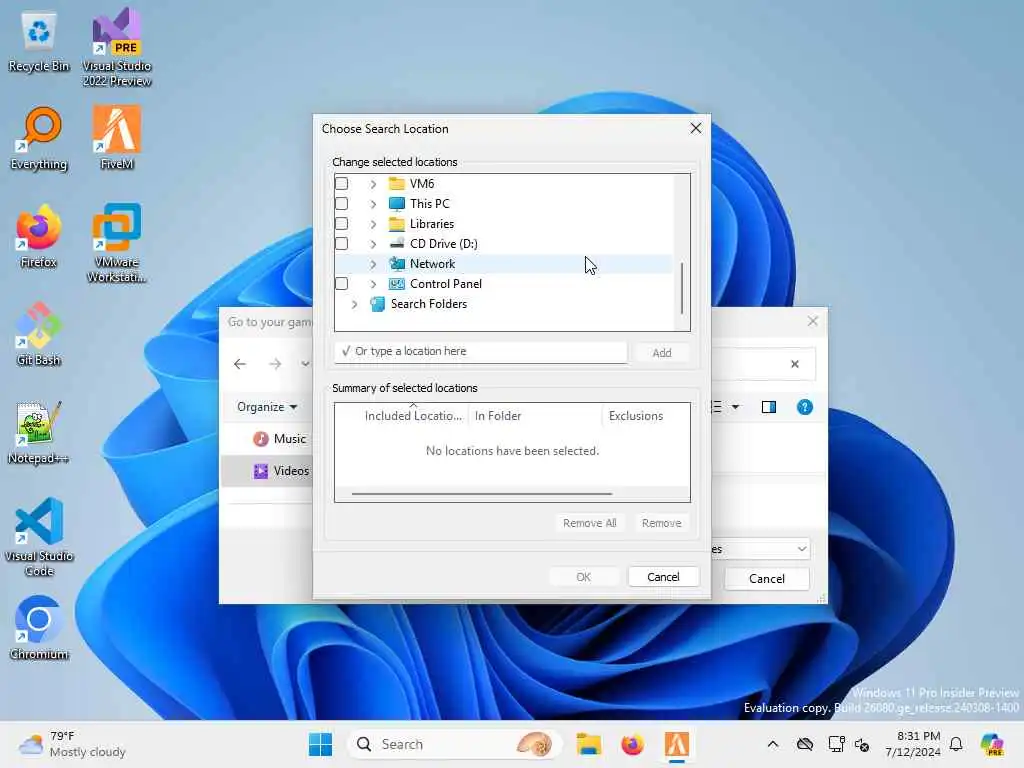Open the Copilot Preview taskbar icon

tap(992, 744)
